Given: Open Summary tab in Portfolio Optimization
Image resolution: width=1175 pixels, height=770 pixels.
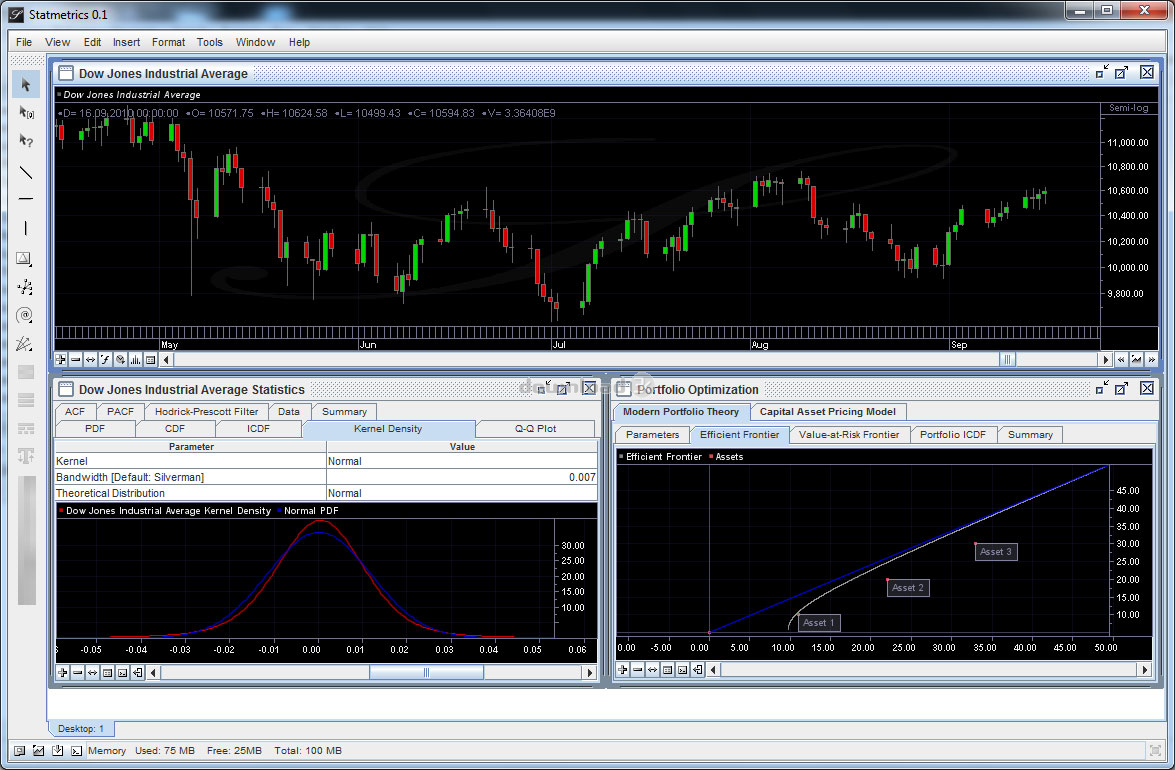Looking at the screenshot, I should point(1030,434).
